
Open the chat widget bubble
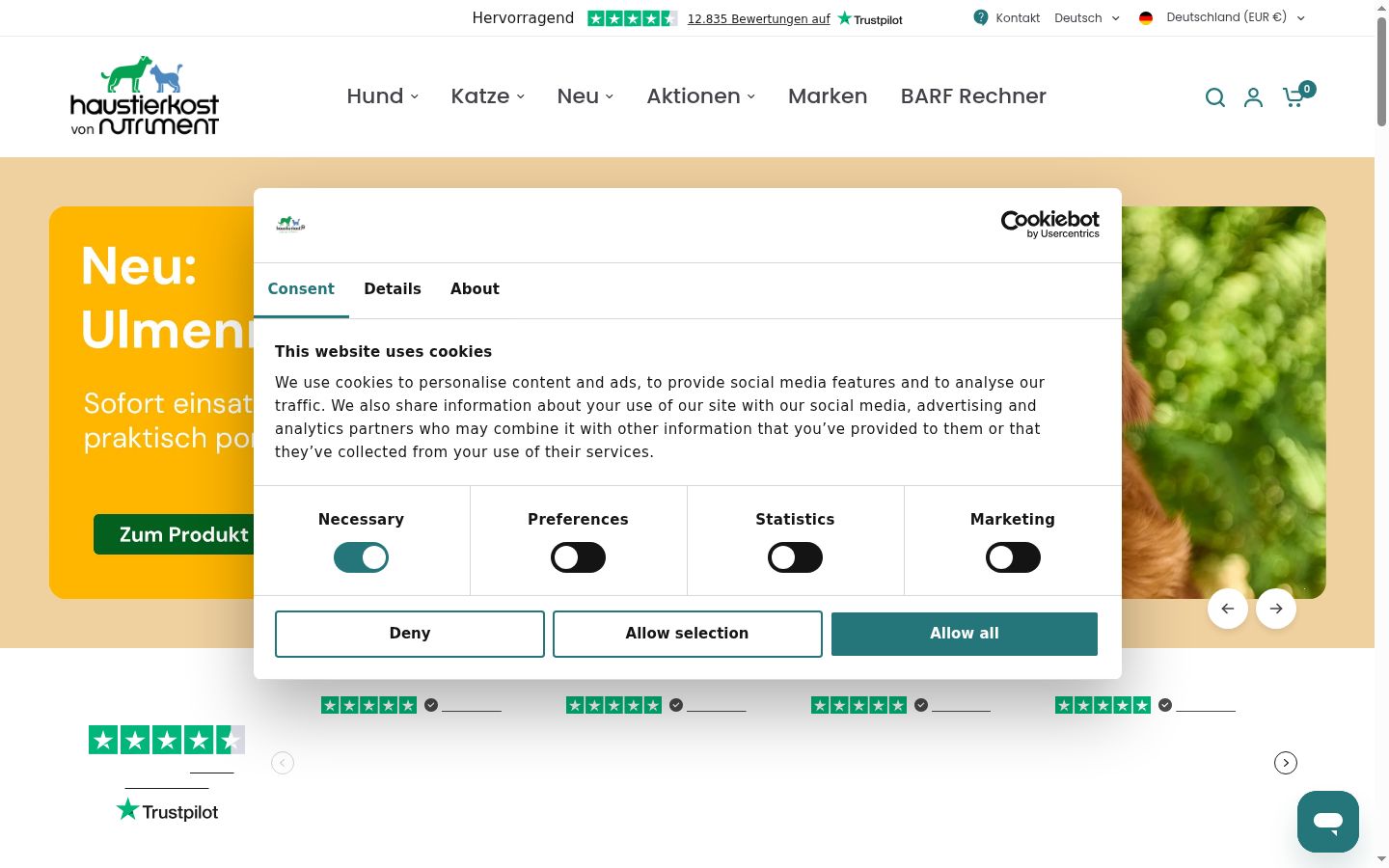click(x=1328, y=822)
